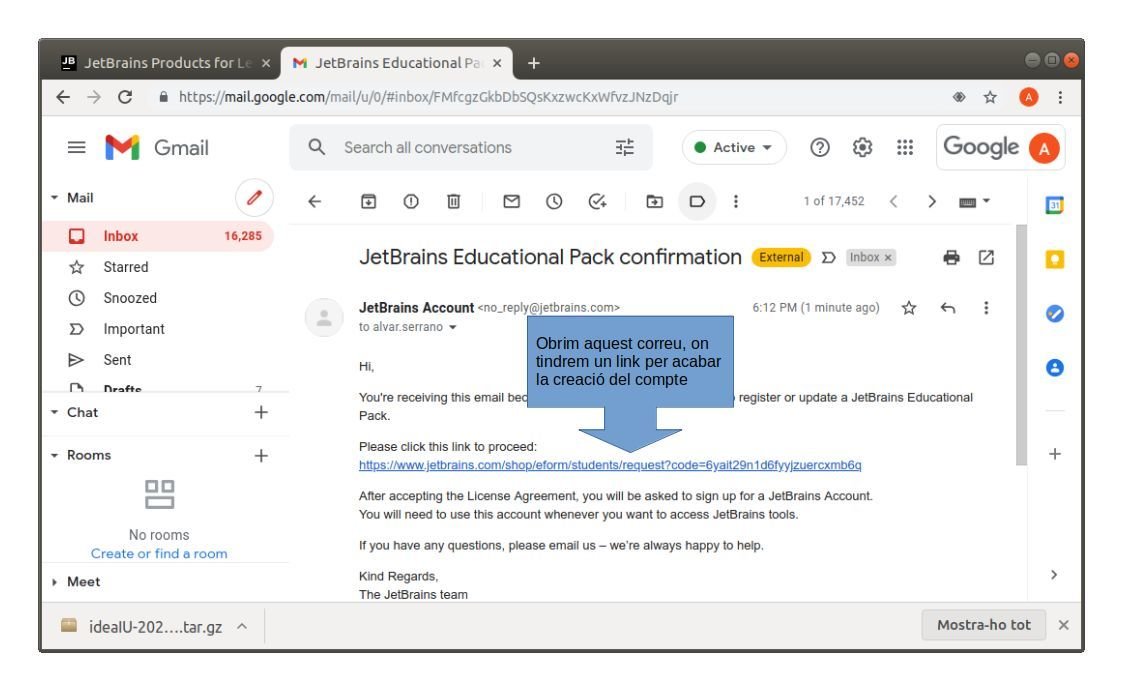Click the Mostra-ho tot button
This screenshot has height=691, width=1123.
pyautogui.click(x=984, y=625)
